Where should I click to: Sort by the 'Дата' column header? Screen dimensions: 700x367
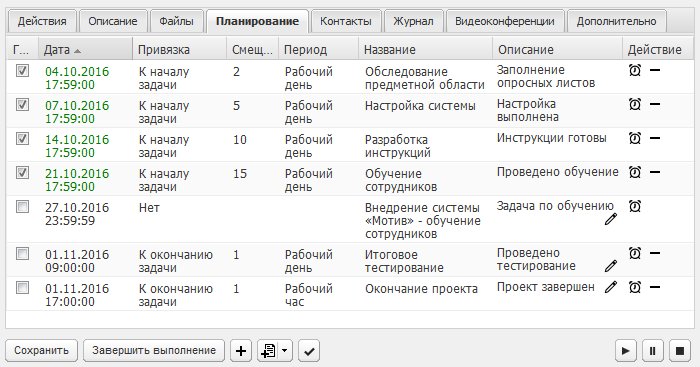click(57, 50)
